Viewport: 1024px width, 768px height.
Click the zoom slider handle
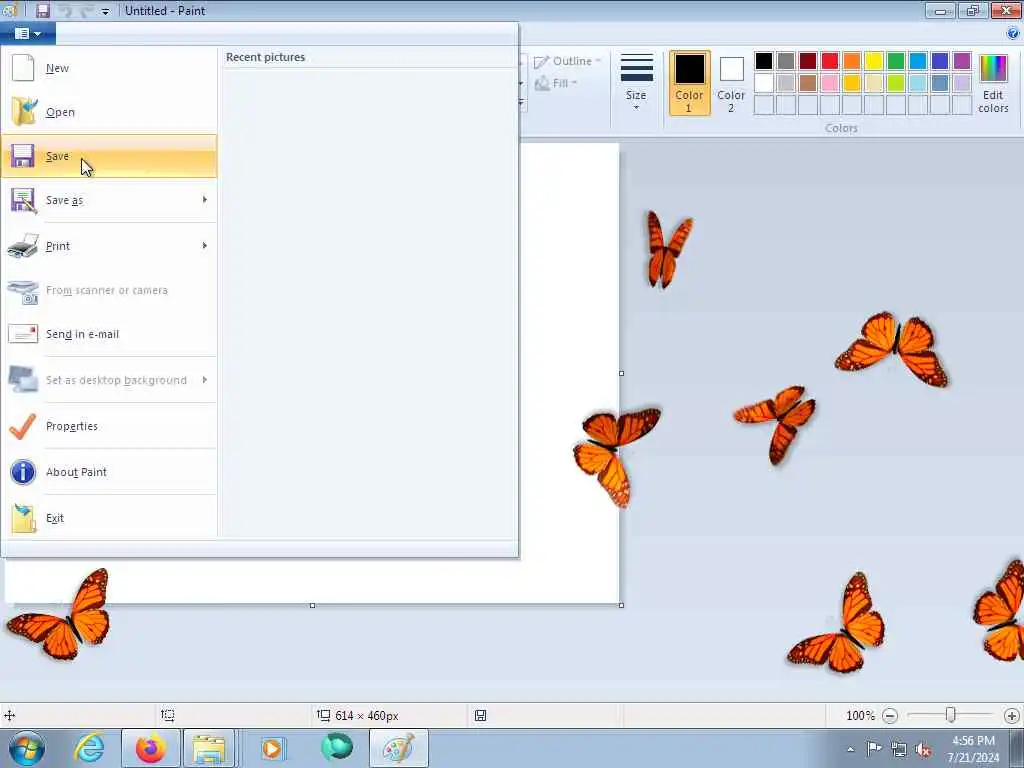click(x=951, y=716)
